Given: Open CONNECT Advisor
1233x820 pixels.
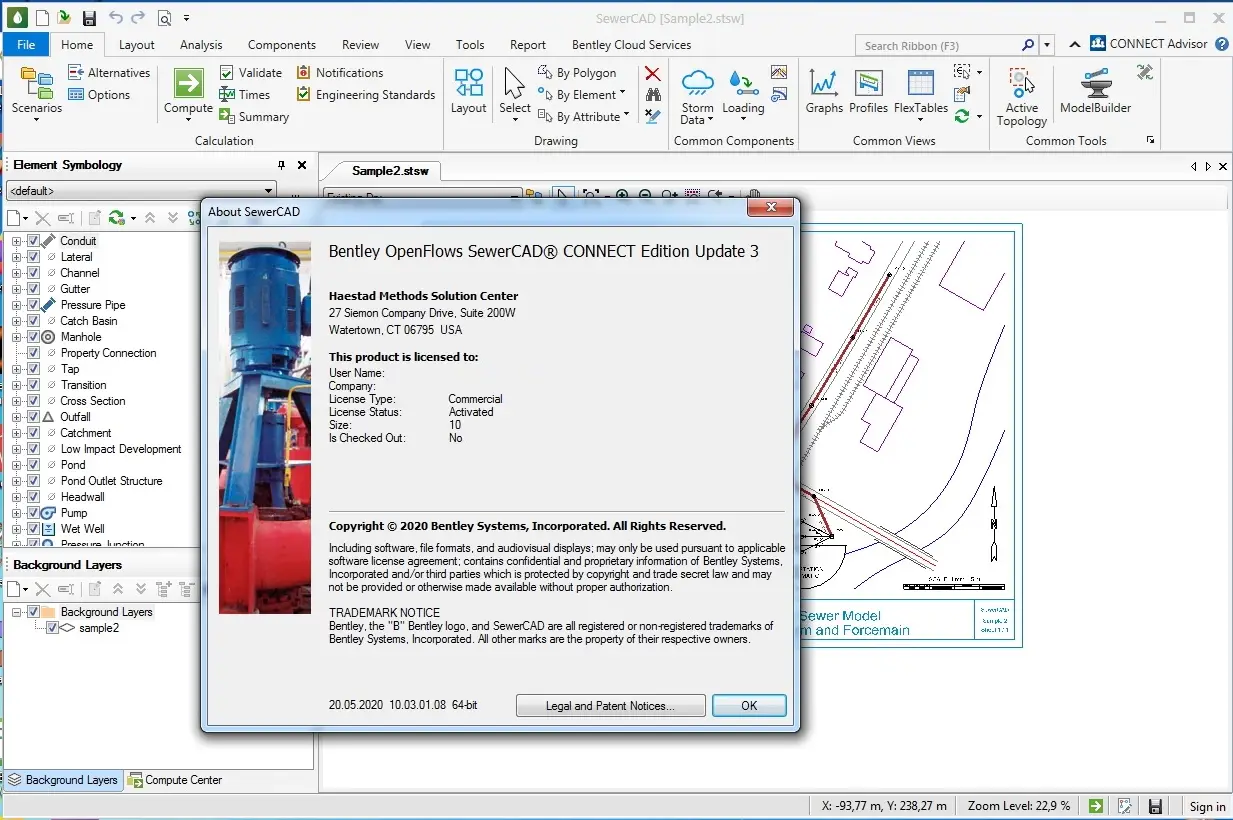Looking at the screenshot, I should 1149,44.
